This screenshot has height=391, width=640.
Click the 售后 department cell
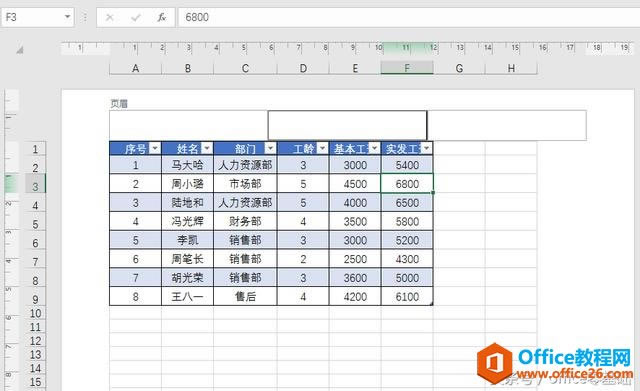coord(245,296)
